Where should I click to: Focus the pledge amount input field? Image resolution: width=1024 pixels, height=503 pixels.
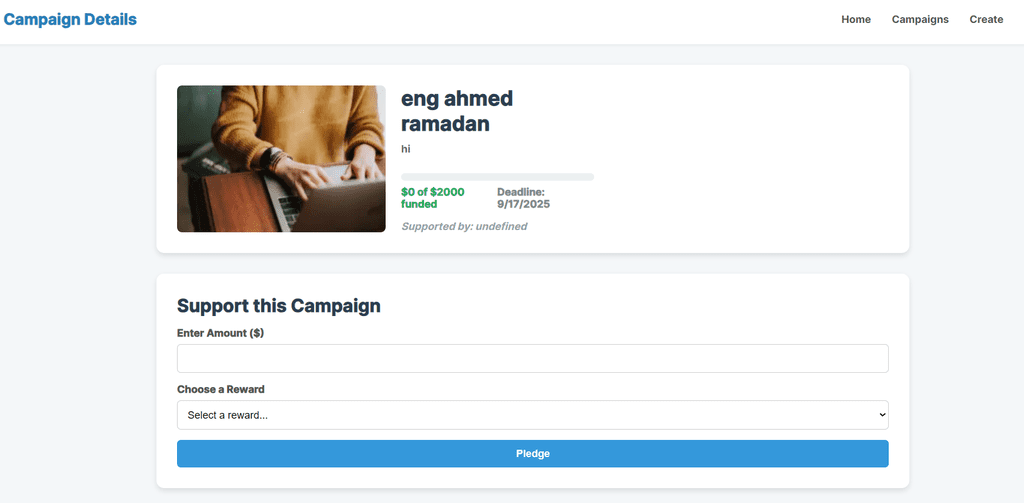[x=532, y=359]
